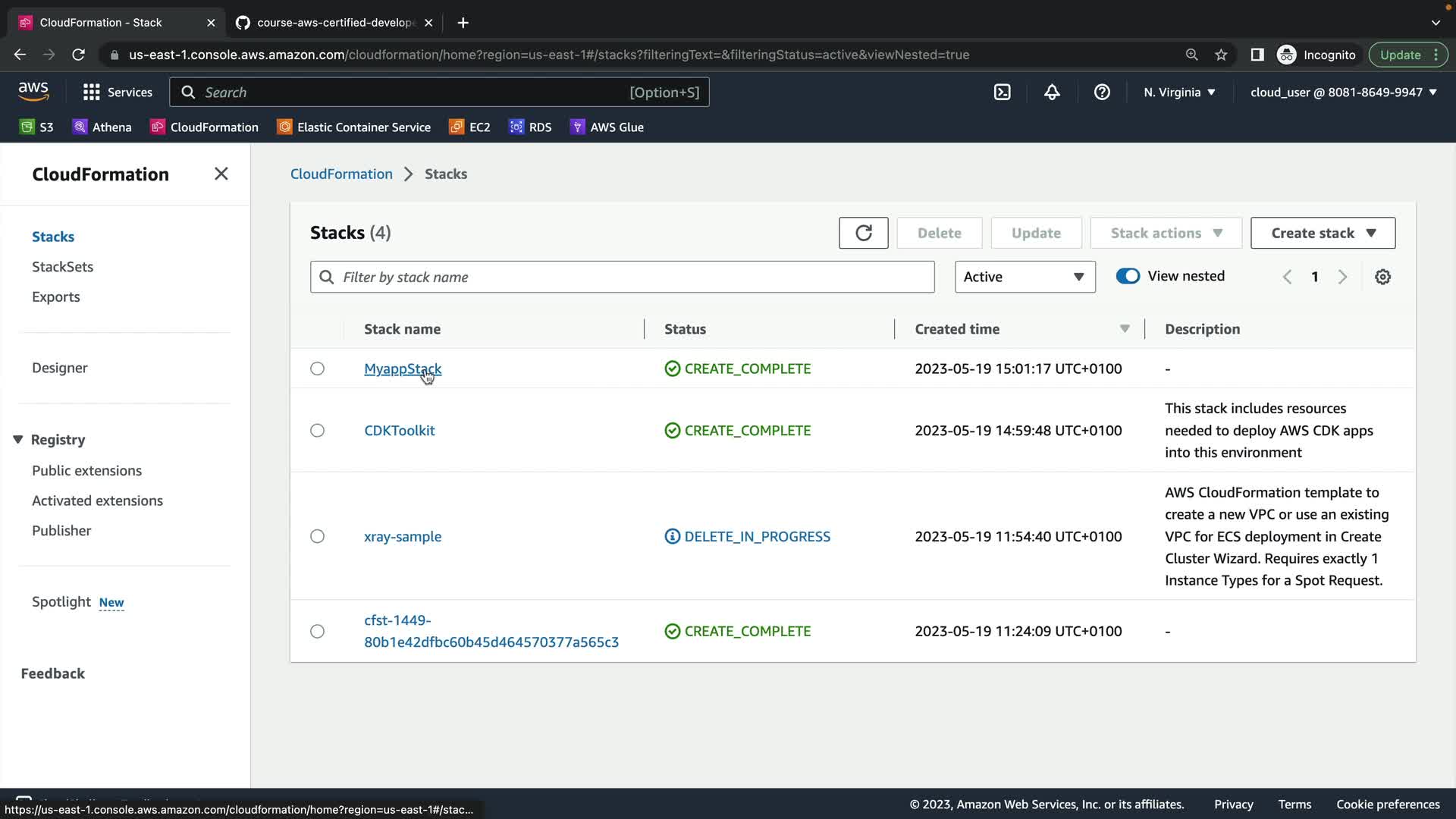Select the xray-sample stack radio button
The height and width of the screenshot is (819, 1456).
[317, 536]
